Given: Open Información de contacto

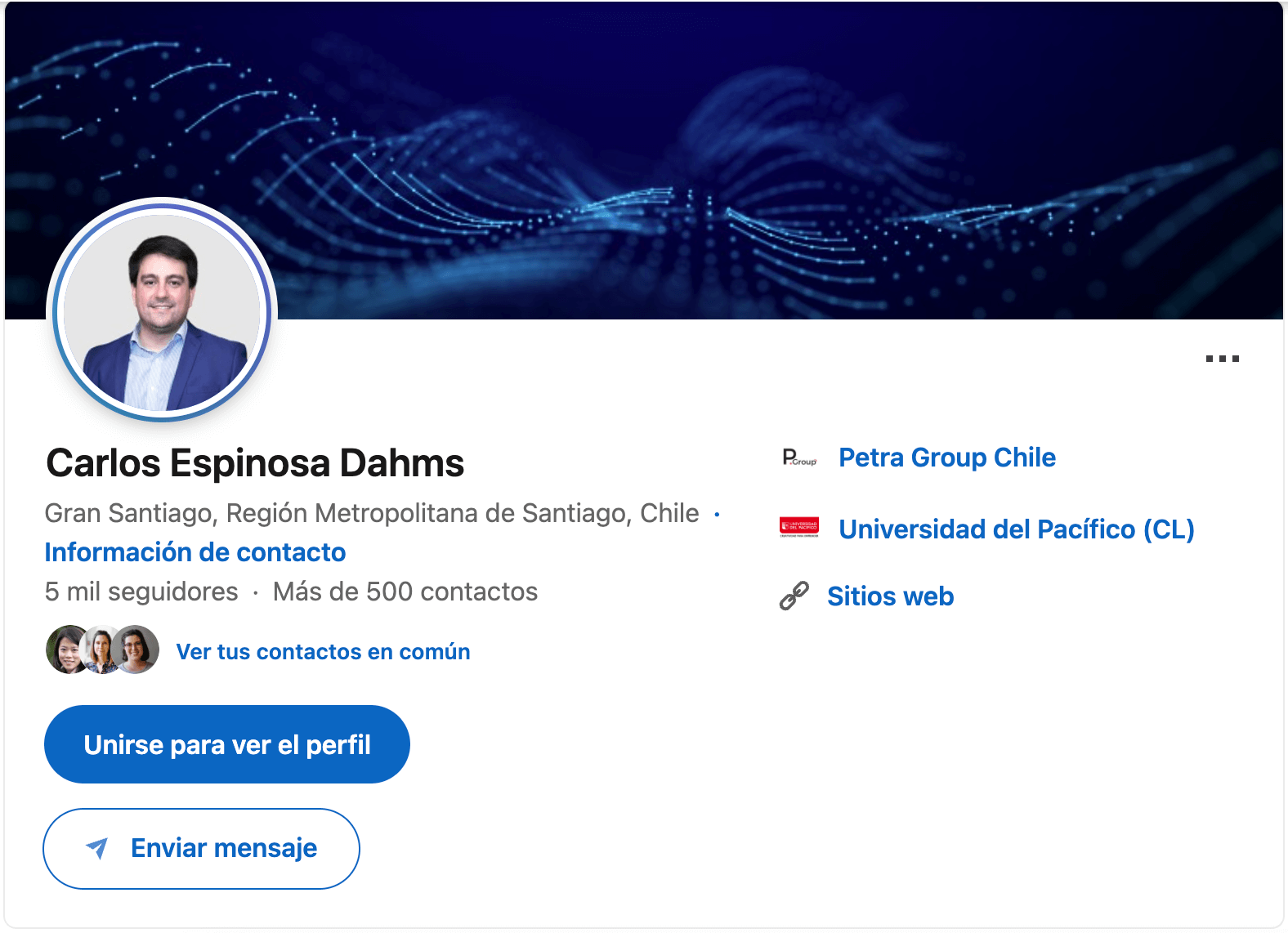Looking at the screenshot, I should pyautogui.click(x=195, y=552).
